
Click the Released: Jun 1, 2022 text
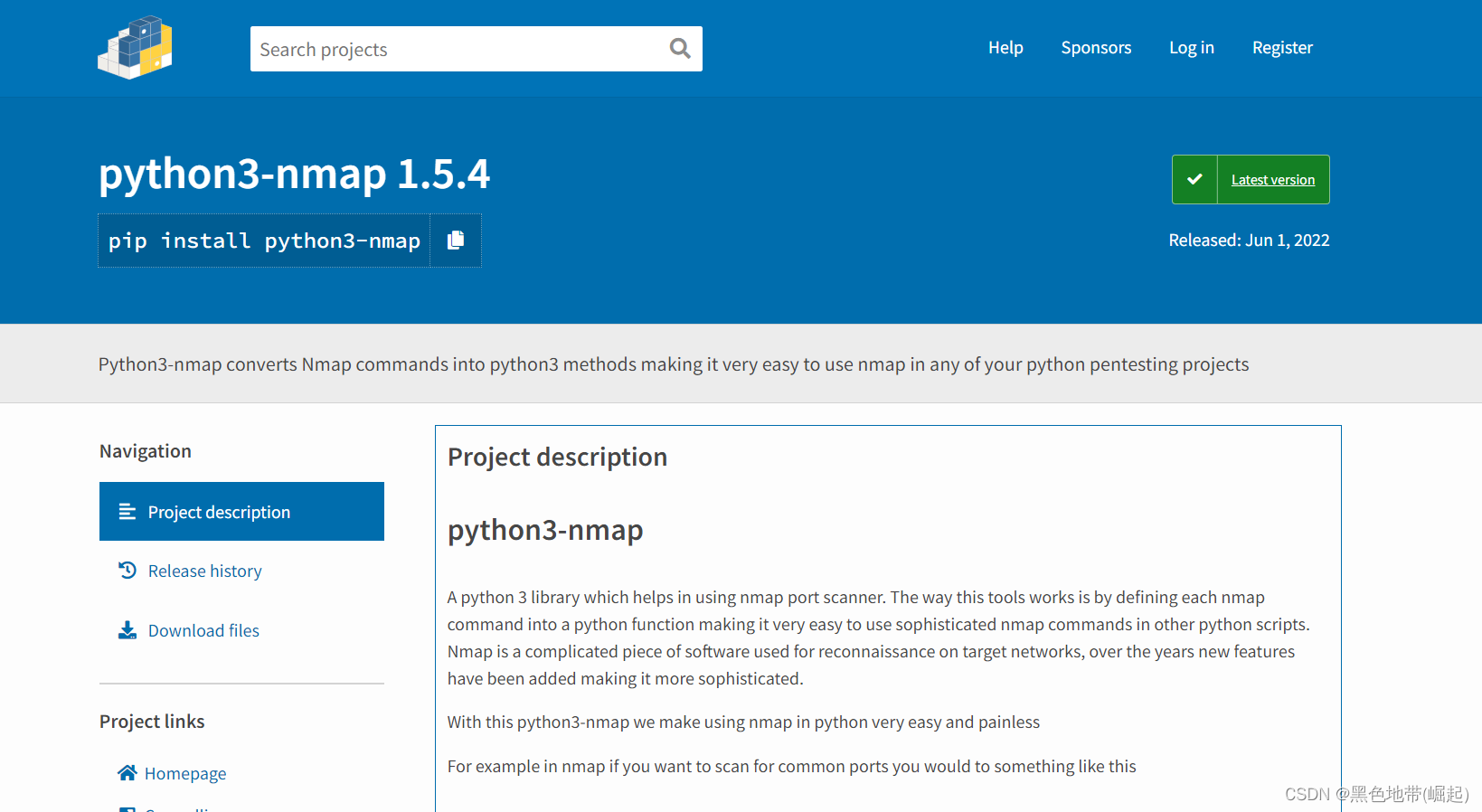(x=1249, y=241)
